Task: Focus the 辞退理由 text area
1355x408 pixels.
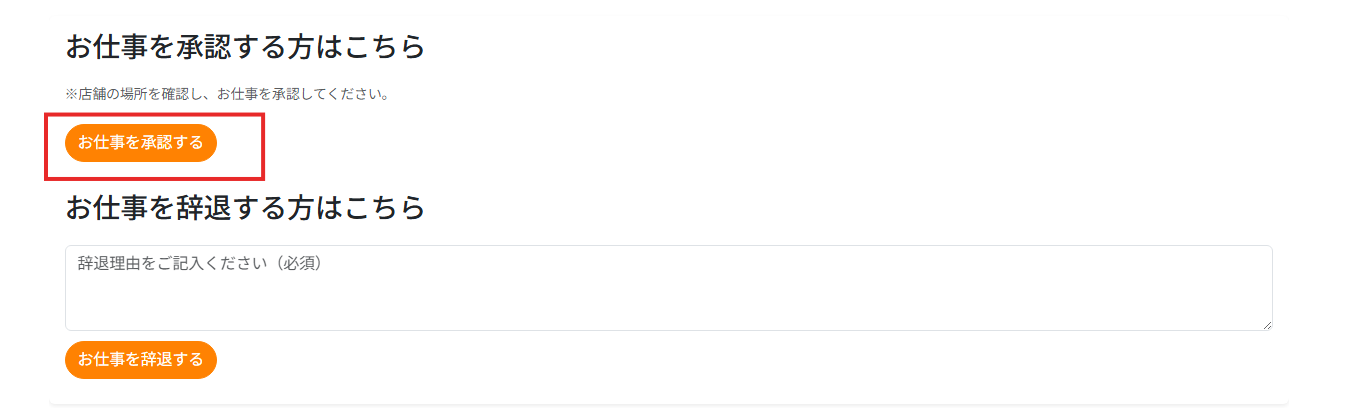Action: (668, 288)
